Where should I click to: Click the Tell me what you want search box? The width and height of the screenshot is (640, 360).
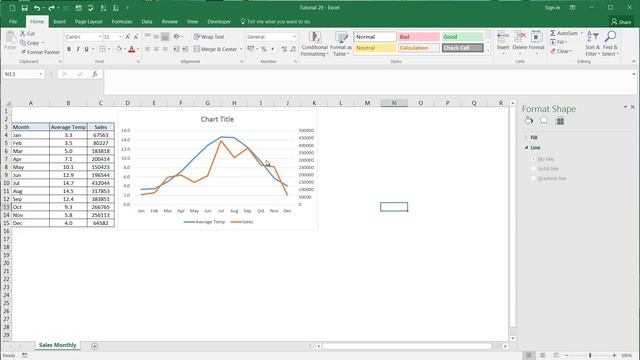pyautogui.click(x=276, y=21)
